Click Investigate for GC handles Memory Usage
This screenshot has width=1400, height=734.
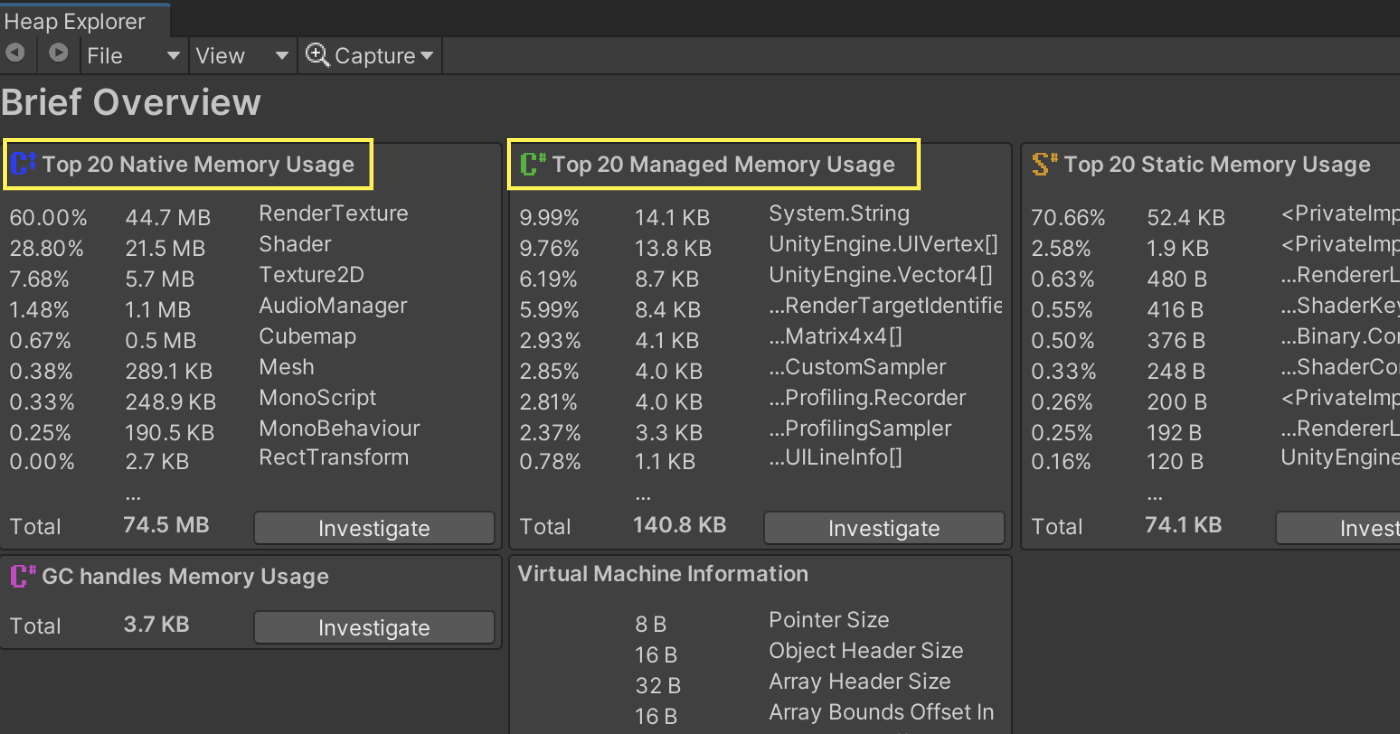(x=374, y=627)
